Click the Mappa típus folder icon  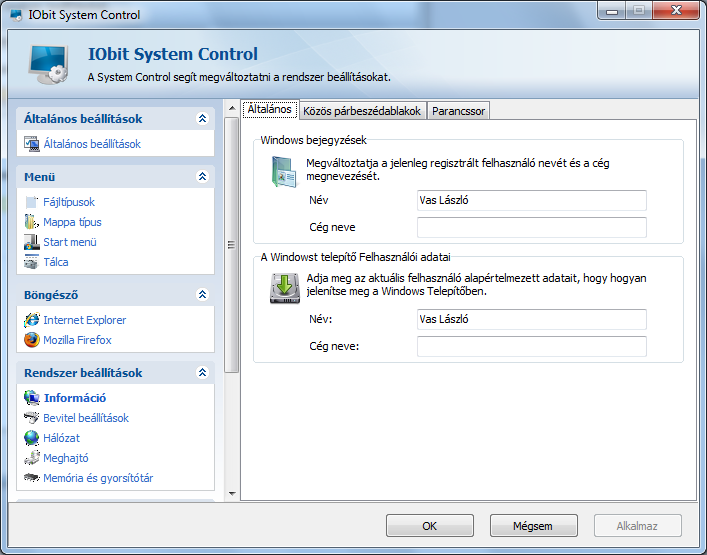[x=32, y=222]
